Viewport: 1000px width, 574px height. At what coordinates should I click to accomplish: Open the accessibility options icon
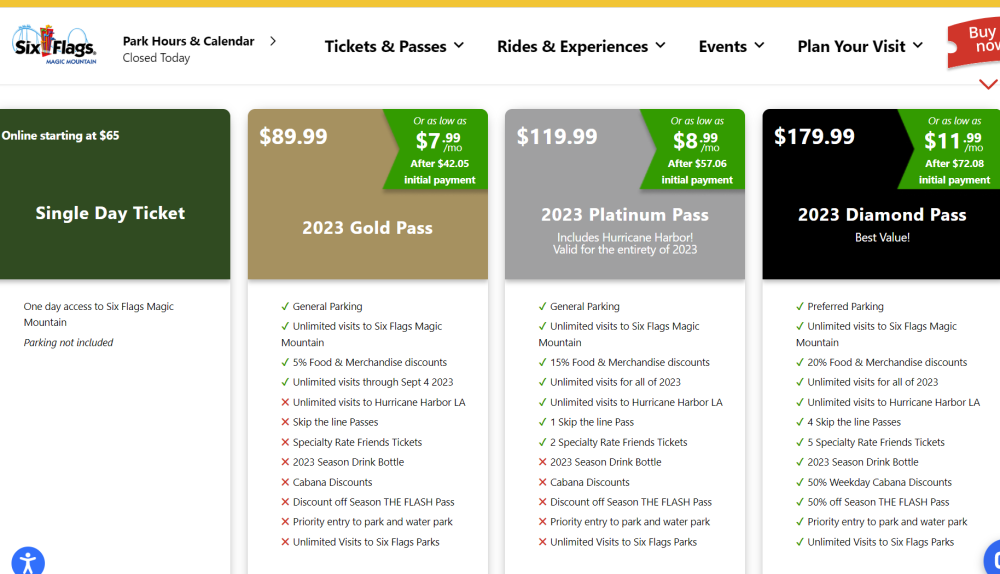tap(28, 560)
